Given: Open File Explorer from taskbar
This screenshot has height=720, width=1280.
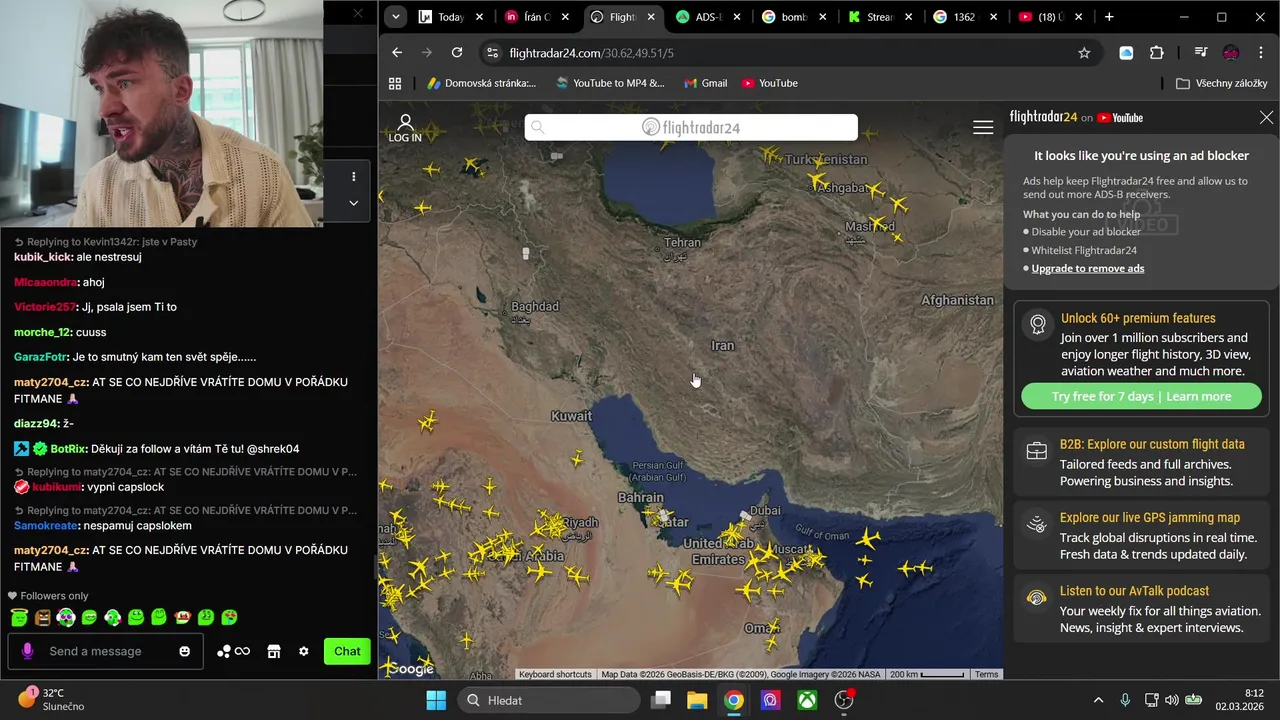Looking at the screenshot, I should pos(697,700).
